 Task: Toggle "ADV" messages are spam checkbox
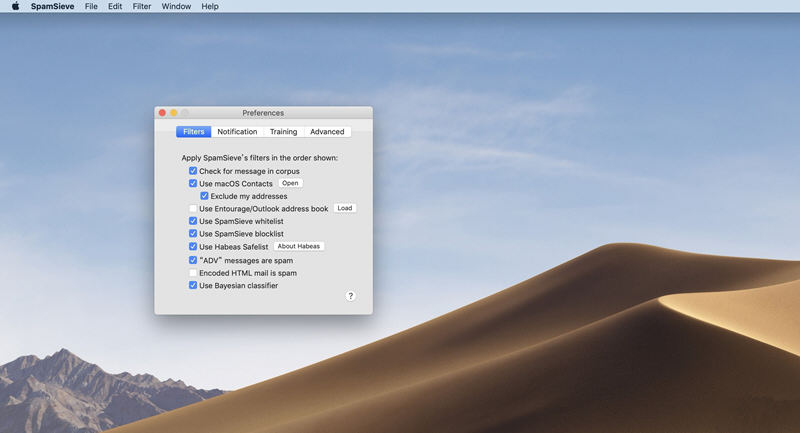(x=193, y=260)
